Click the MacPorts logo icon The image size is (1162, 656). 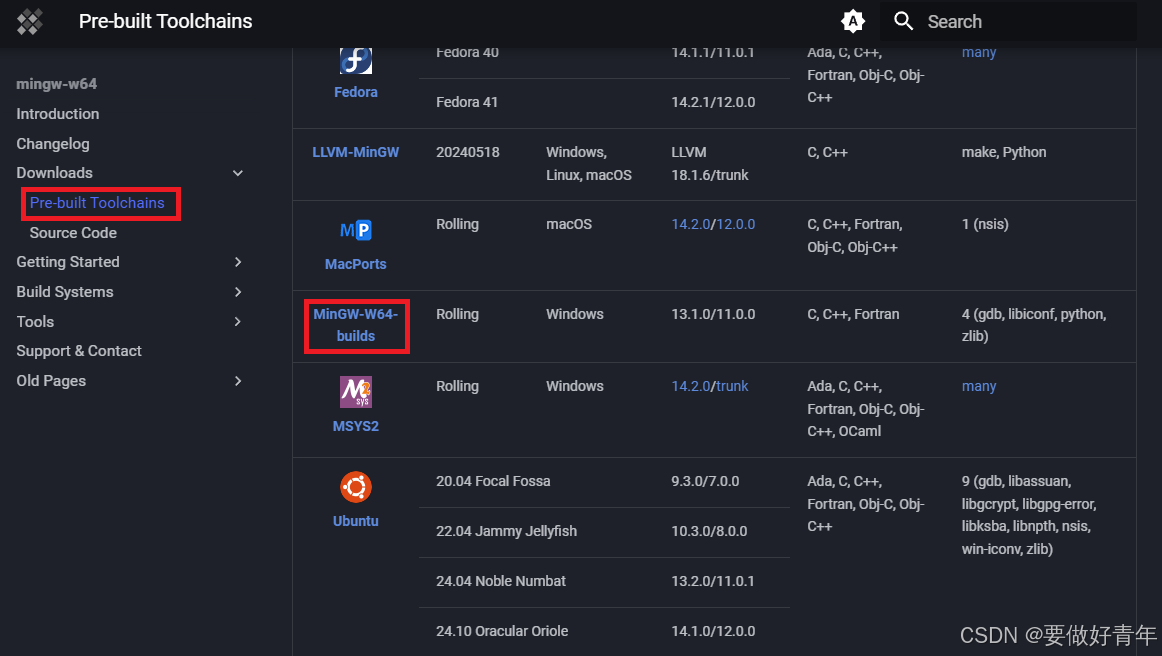(x=356, y=231)
